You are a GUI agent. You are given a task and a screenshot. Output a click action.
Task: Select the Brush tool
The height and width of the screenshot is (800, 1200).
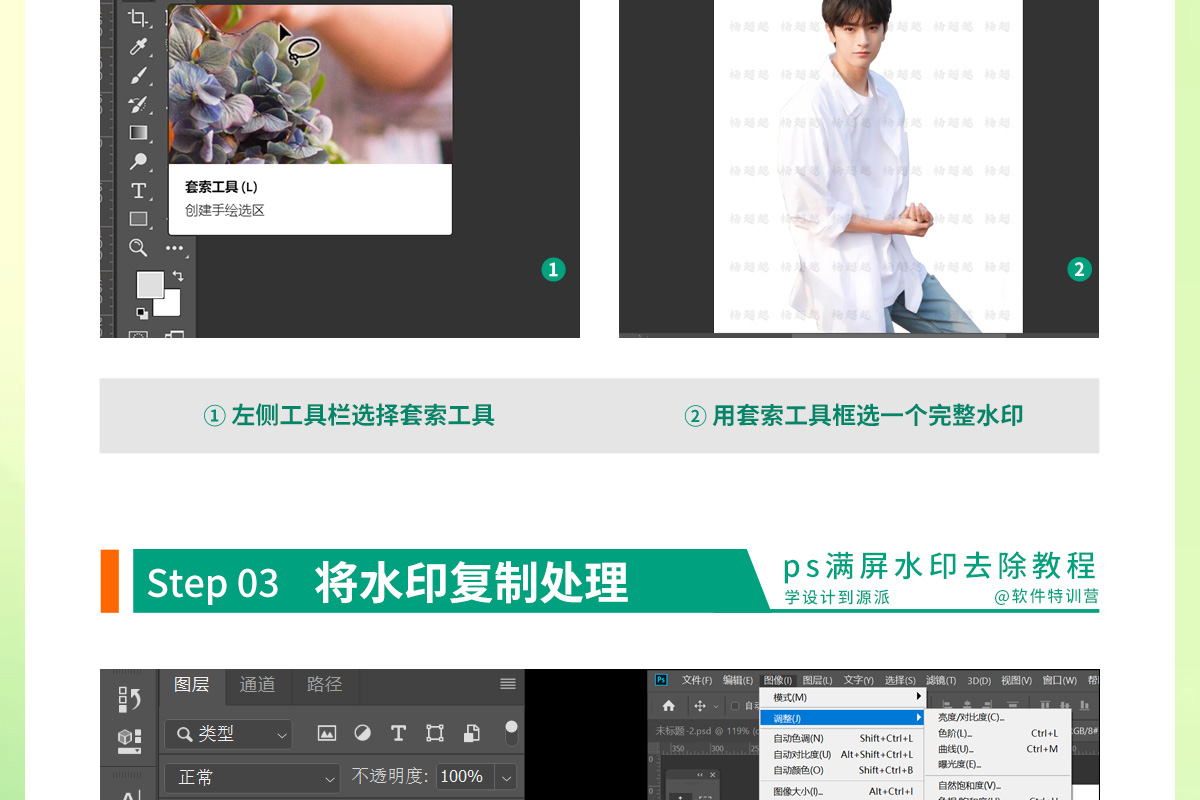pyautogui.click(x=138, y=75)
